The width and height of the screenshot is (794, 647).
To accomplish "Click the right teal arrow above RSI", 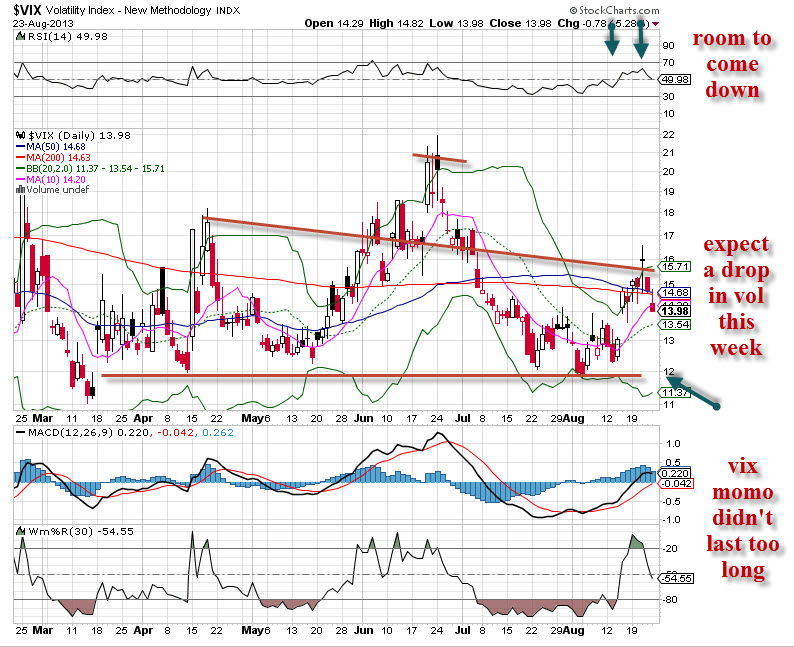I will (x=641, y=39).
